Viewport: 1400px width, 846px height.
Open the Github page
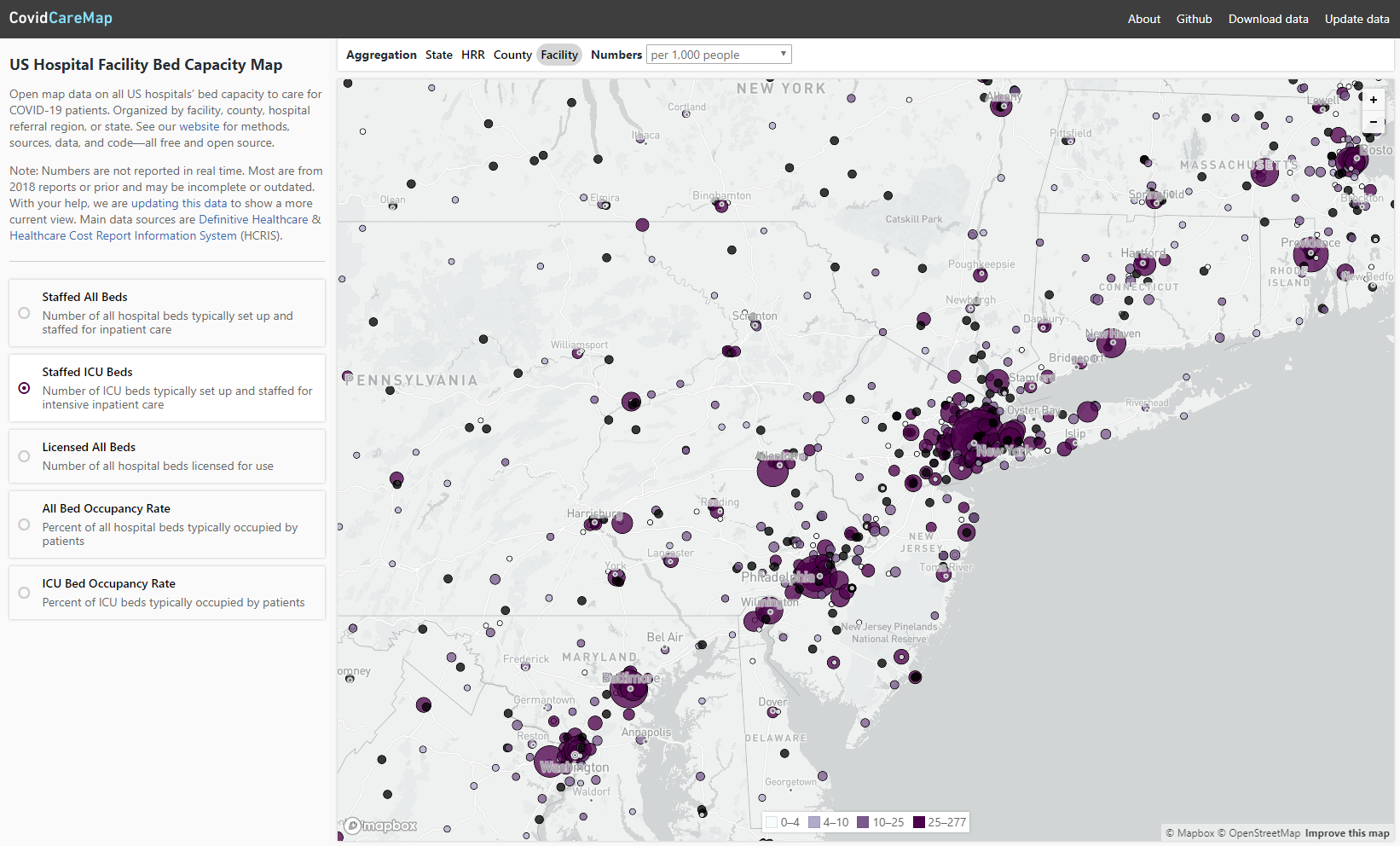1194,19
